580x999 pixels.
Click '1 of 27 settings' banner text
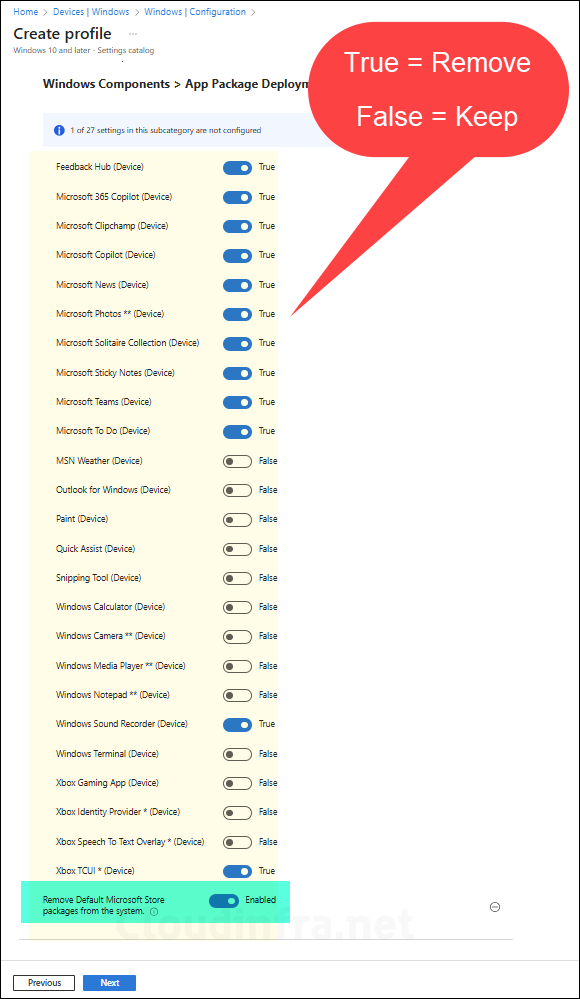click(x=166, y=130)
